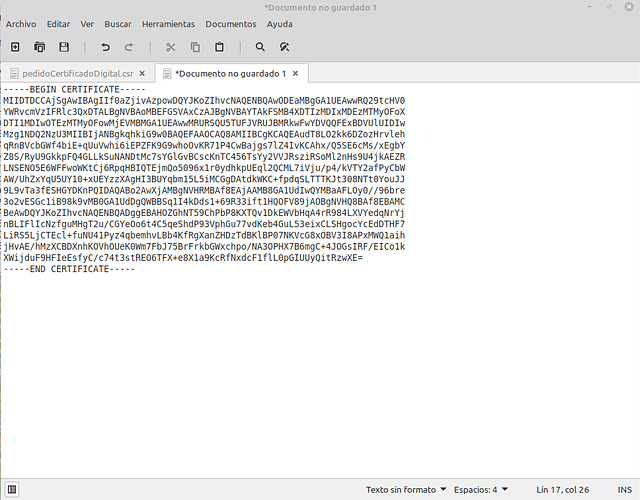Cut selection with scissors icon
Image resolution: width=640 pixels, height=500 pixels.
tap(171, 47)
